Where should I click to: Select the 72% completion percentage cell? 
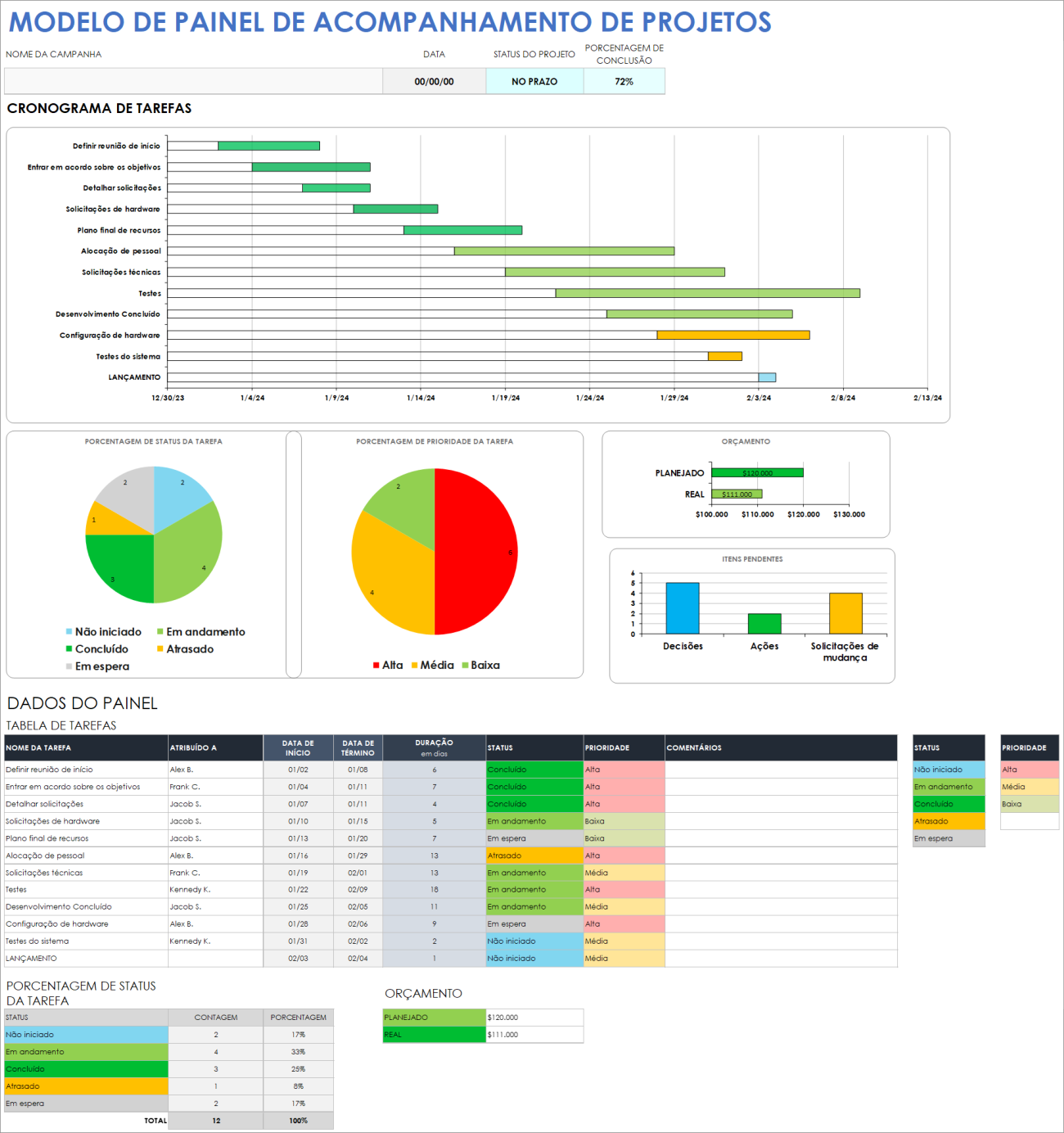pyautogui.click(x=624, y=81)
